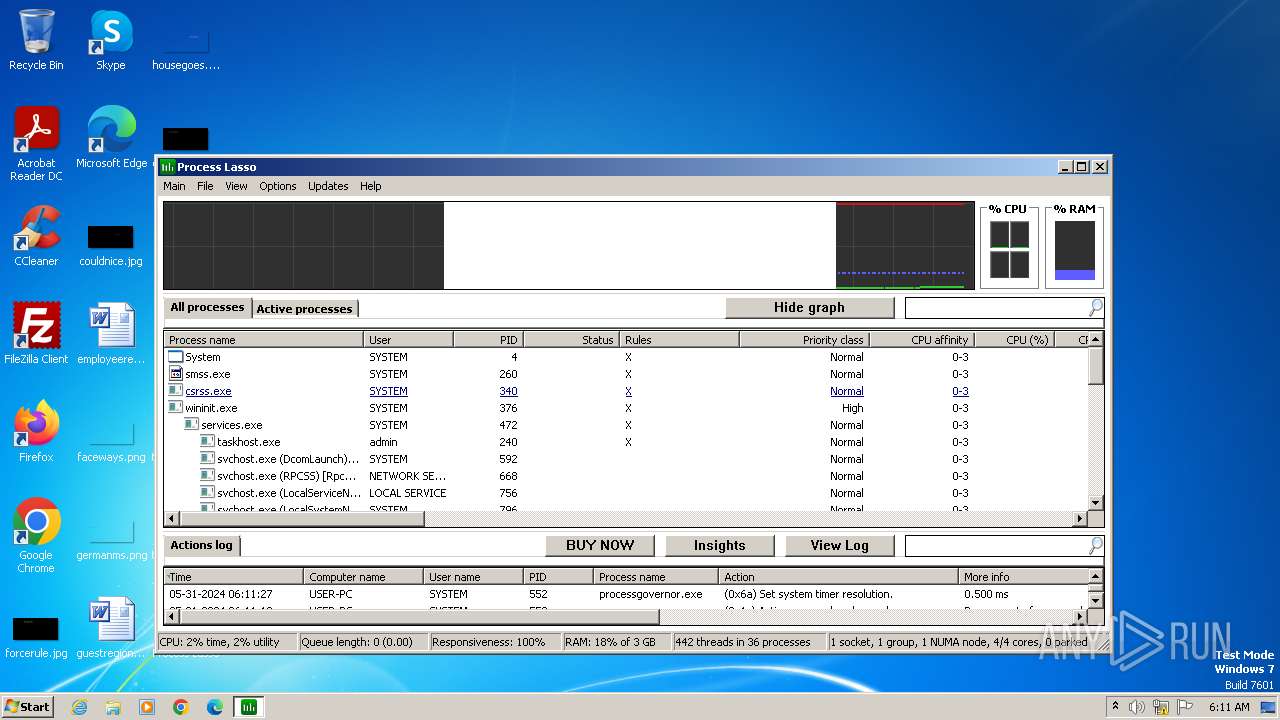Open FileZilla Client shortcut
Screen dimensions: 1280x720
pos(36,333)
